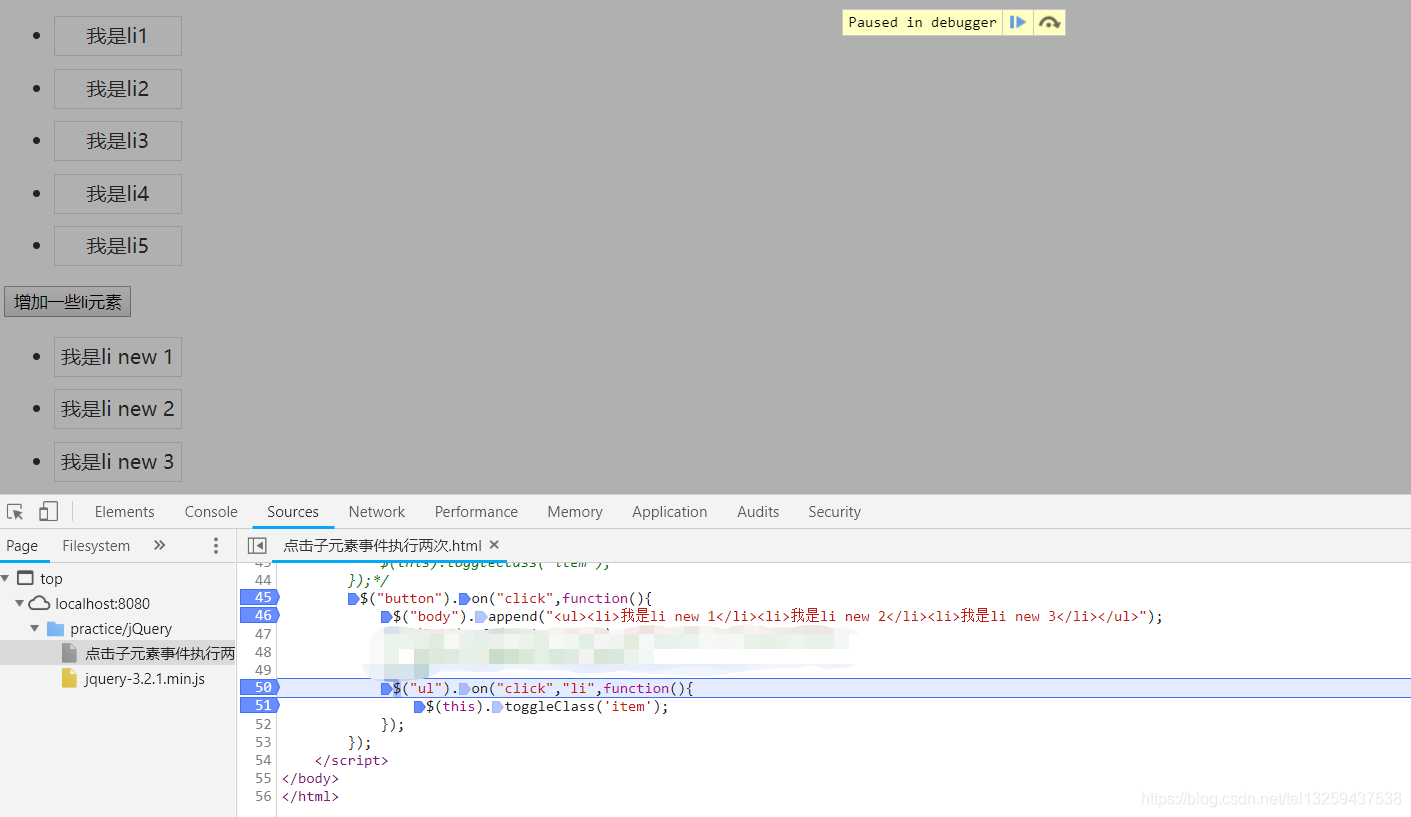Open the Sources tab
Screen dimensions: 1411x817
[x=293, y=512]
